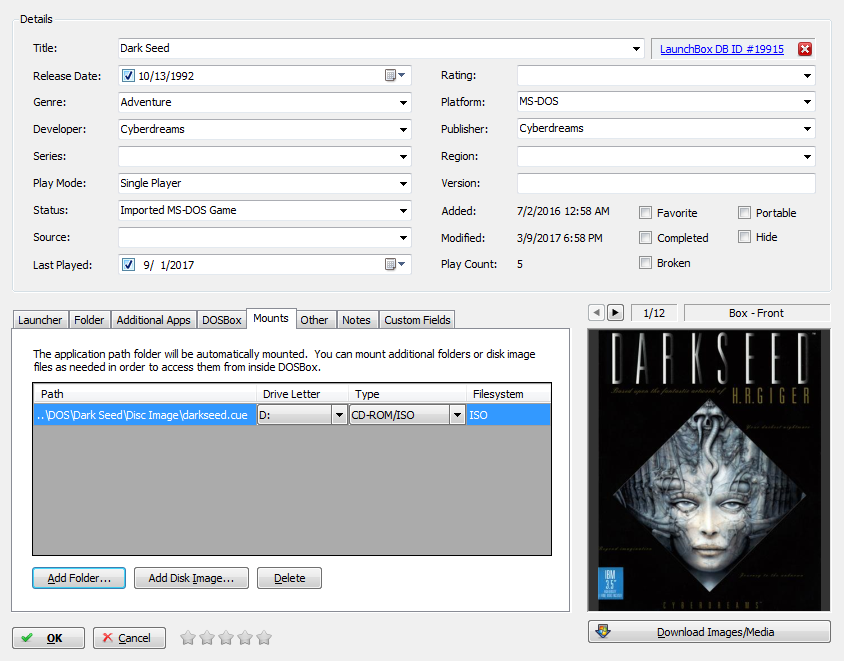Expand the Genre dropdown
Image resolution: width=844 pixels, height=661 pixels.
pyautogui.click(x=403, y=102)
